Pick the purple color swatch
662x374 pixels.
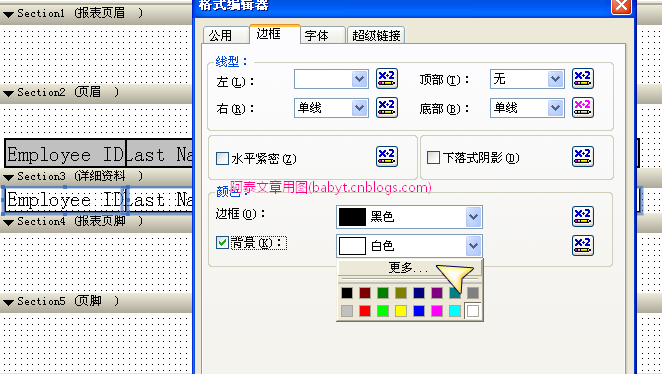click(437, 293)
